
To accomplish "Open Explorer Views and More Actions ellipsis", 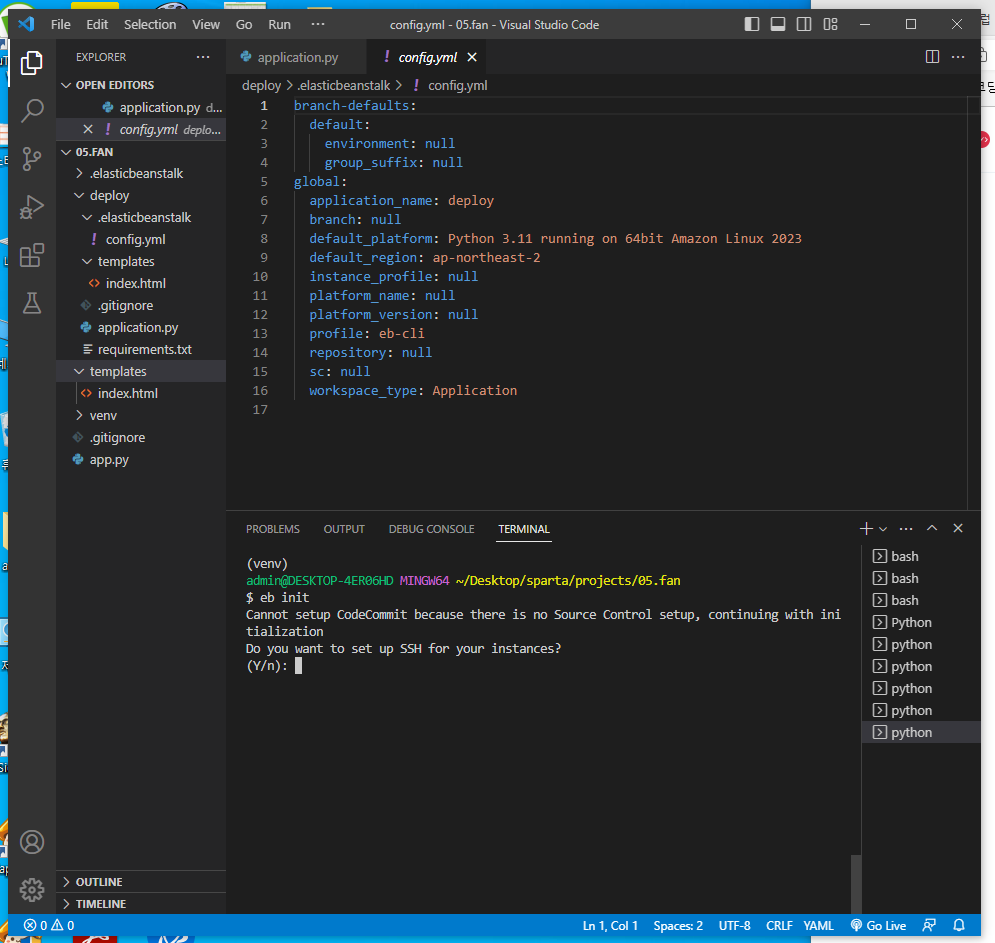I will 203,57.
